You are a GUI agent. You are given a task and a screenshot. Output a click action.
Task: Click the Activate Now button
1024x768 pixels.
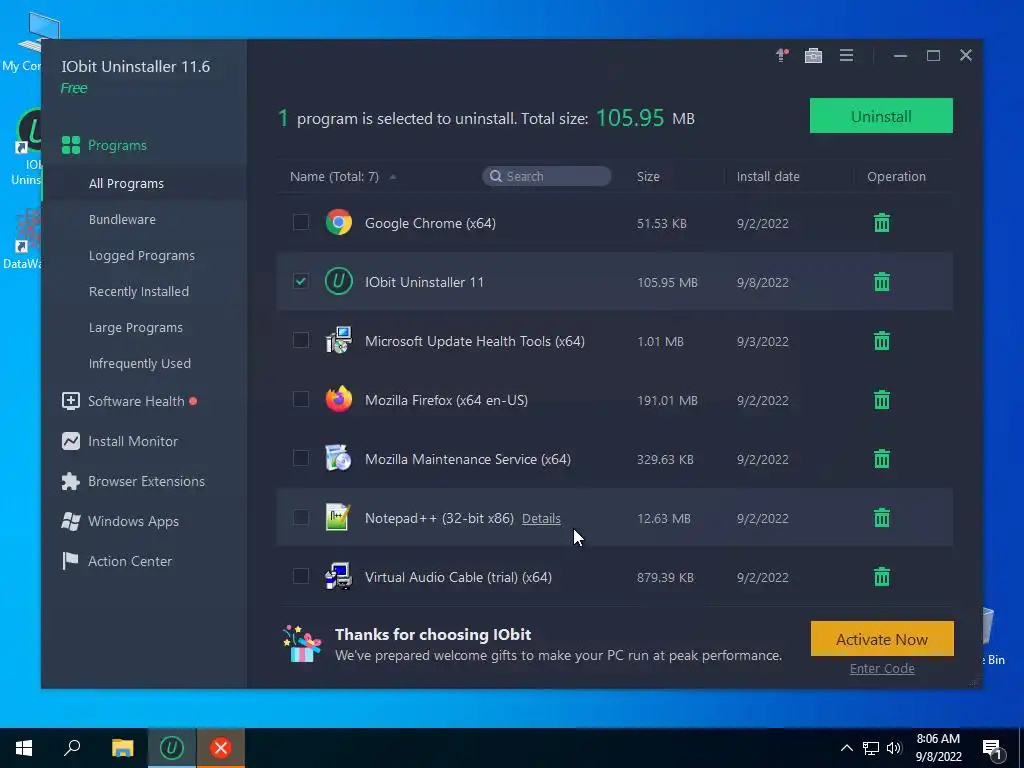(x=882, y=639)
